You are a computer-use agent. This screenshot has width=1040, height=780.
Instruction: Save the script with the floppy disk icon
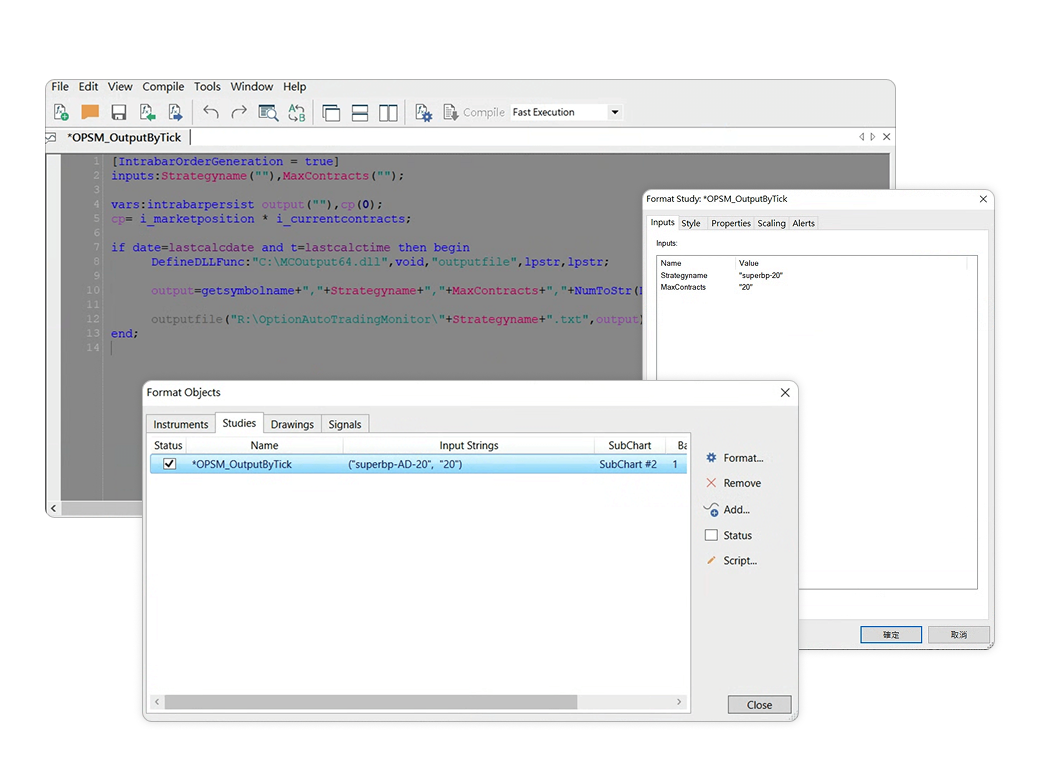[118, 112]
